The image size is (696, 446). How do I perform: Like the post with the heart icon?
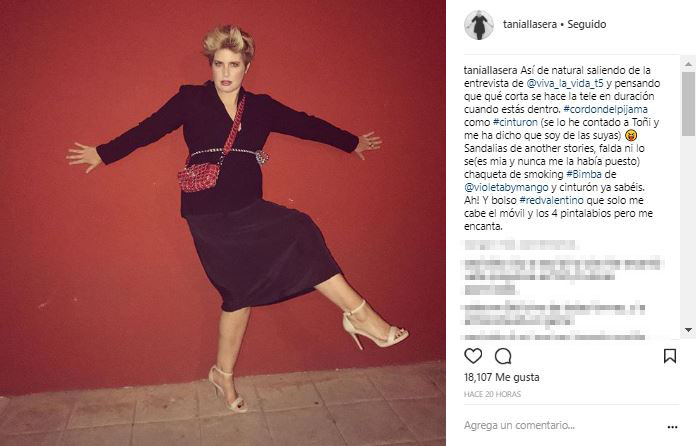(473, 355)
